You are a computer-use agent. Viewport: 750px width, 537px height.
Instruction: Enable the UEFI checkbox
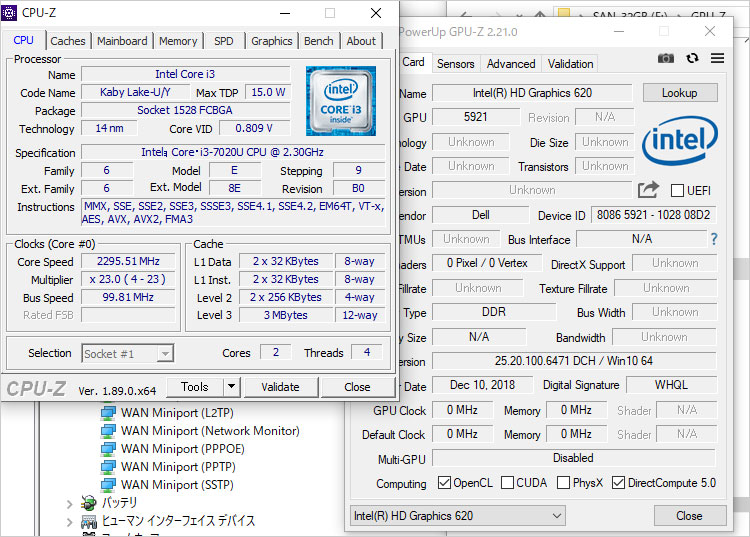point(678,191)
